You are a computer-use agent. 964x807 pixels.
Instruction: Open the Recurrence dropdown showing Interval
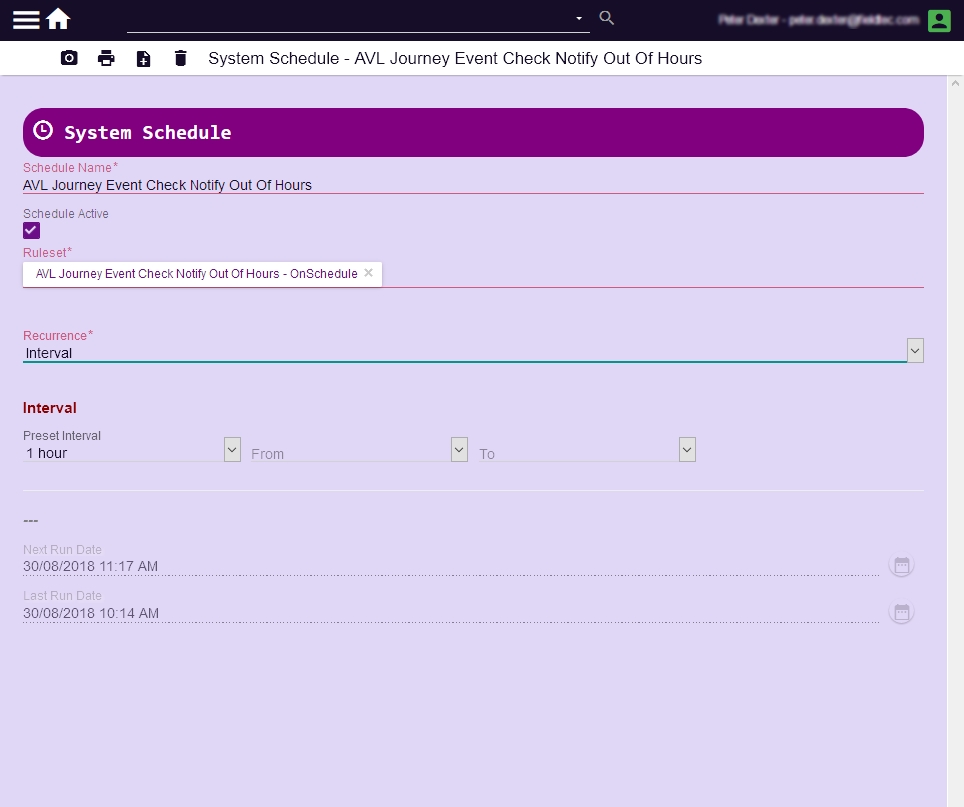(914, 350)
